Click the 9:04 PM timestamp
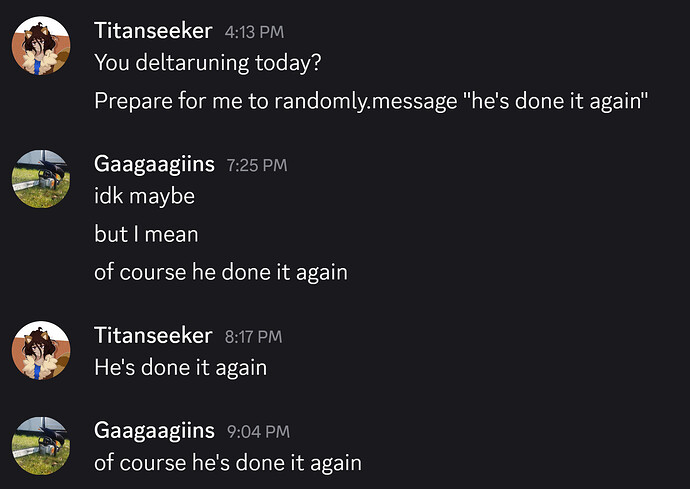This screenshot has width=690, height=489. tap(258, 432)
